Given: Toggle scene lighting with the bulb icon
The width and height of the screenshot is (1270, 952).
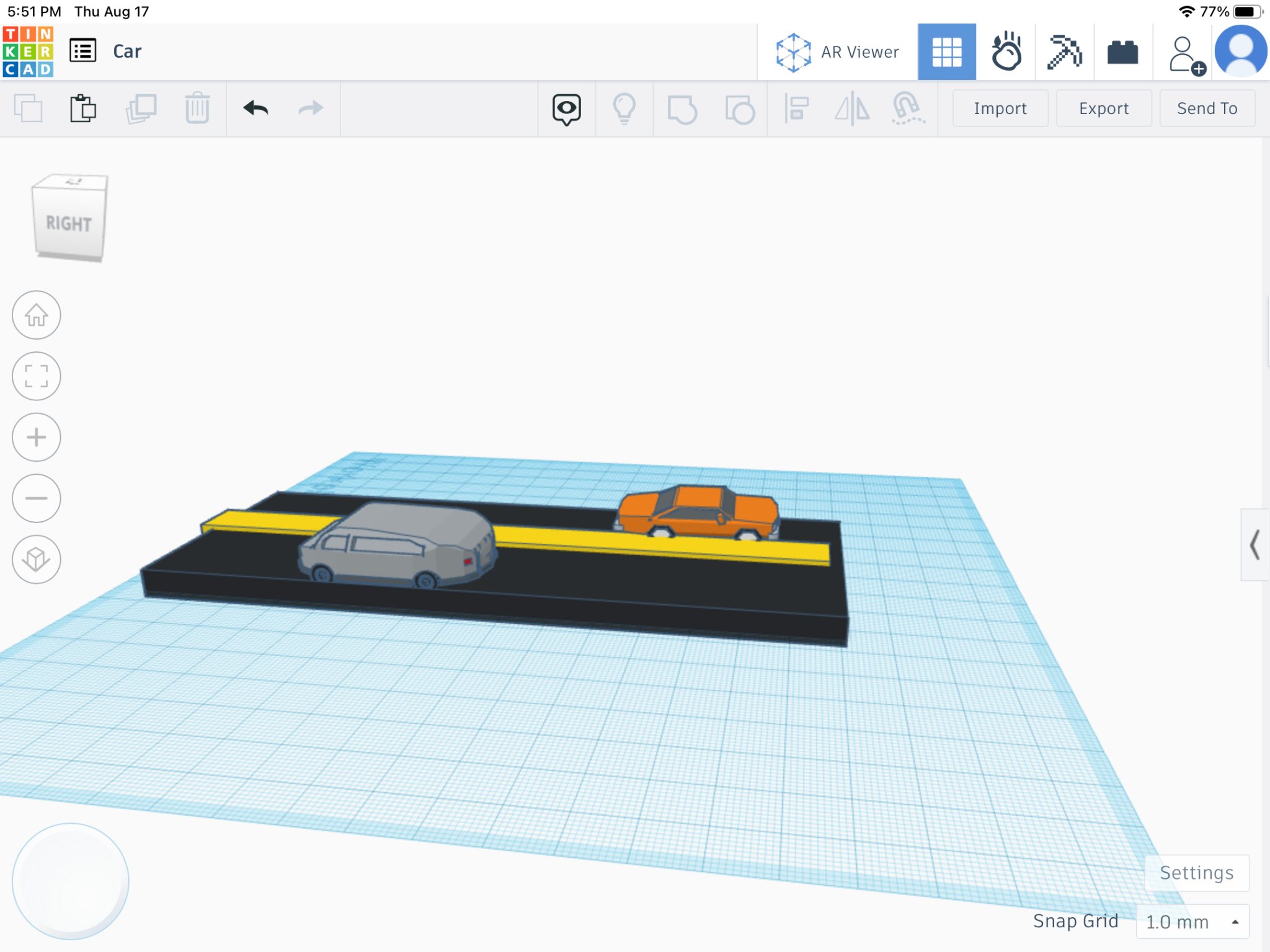Looking at the screenshot, I should tap(624, 108).
